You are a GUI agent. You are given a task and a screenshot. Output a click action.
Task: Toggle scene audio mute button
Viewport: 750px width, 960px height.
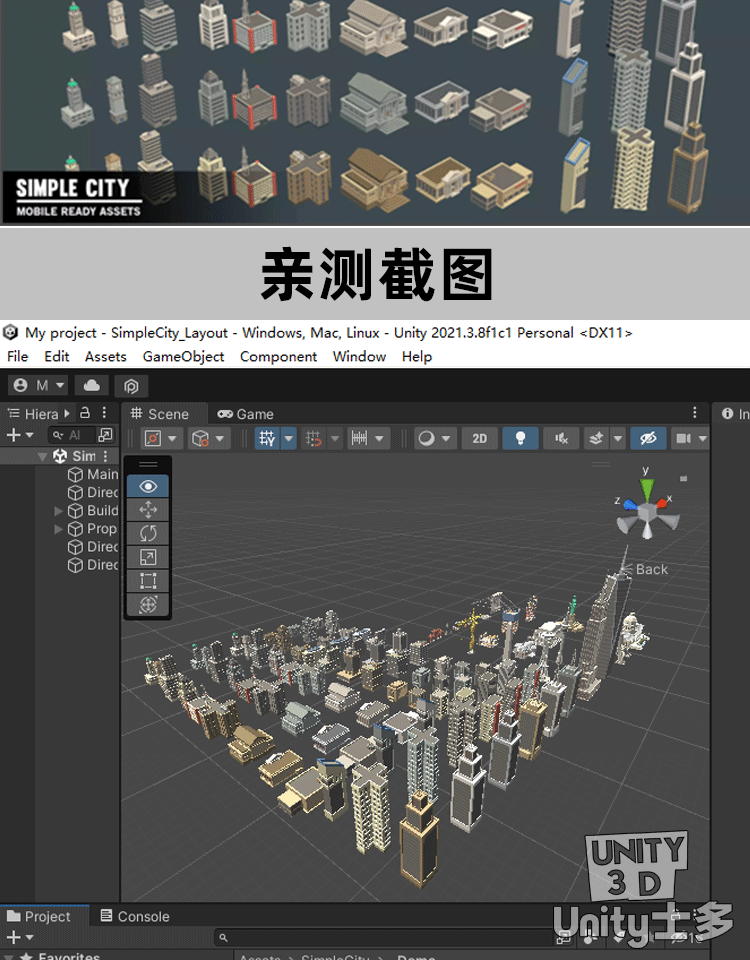pyautogui.click(x=561, y=438)
